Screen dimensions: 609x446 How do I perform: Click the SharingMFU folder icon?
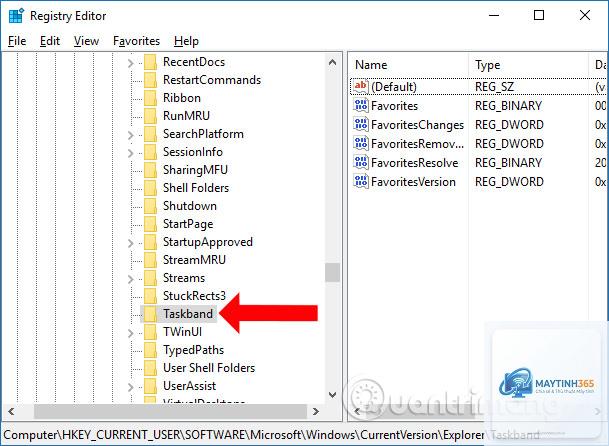click(x=150, y=170)
